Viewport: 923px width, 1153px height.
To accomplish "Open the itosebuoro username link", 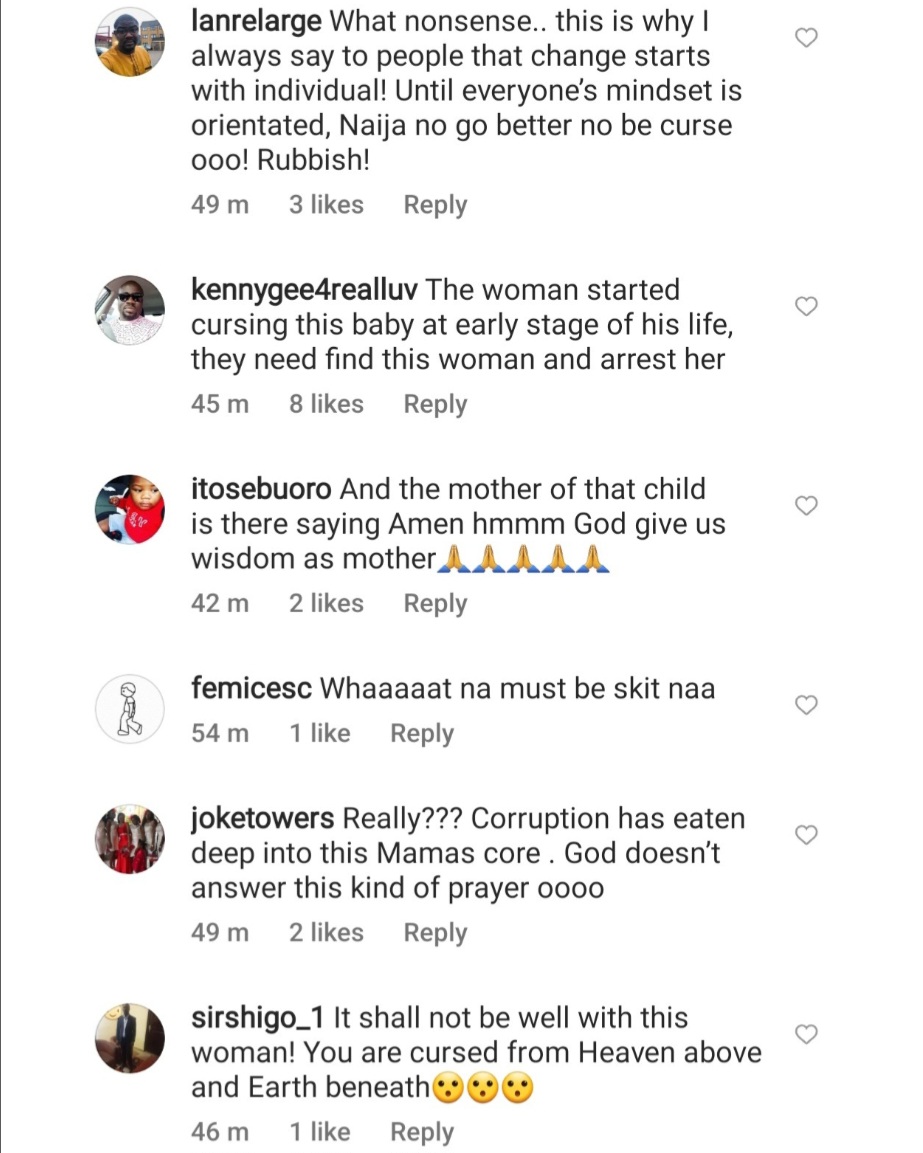I will [x=262, y=490].
